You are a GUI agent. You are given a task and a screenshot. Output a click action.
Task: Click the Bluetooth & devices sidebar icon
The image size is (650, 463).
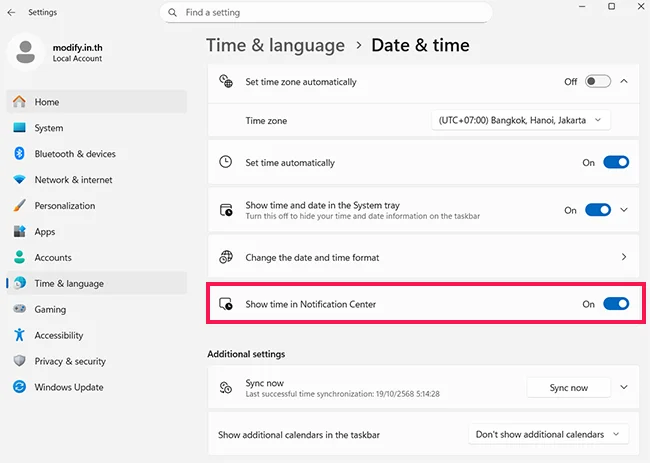tap(19, 154)
